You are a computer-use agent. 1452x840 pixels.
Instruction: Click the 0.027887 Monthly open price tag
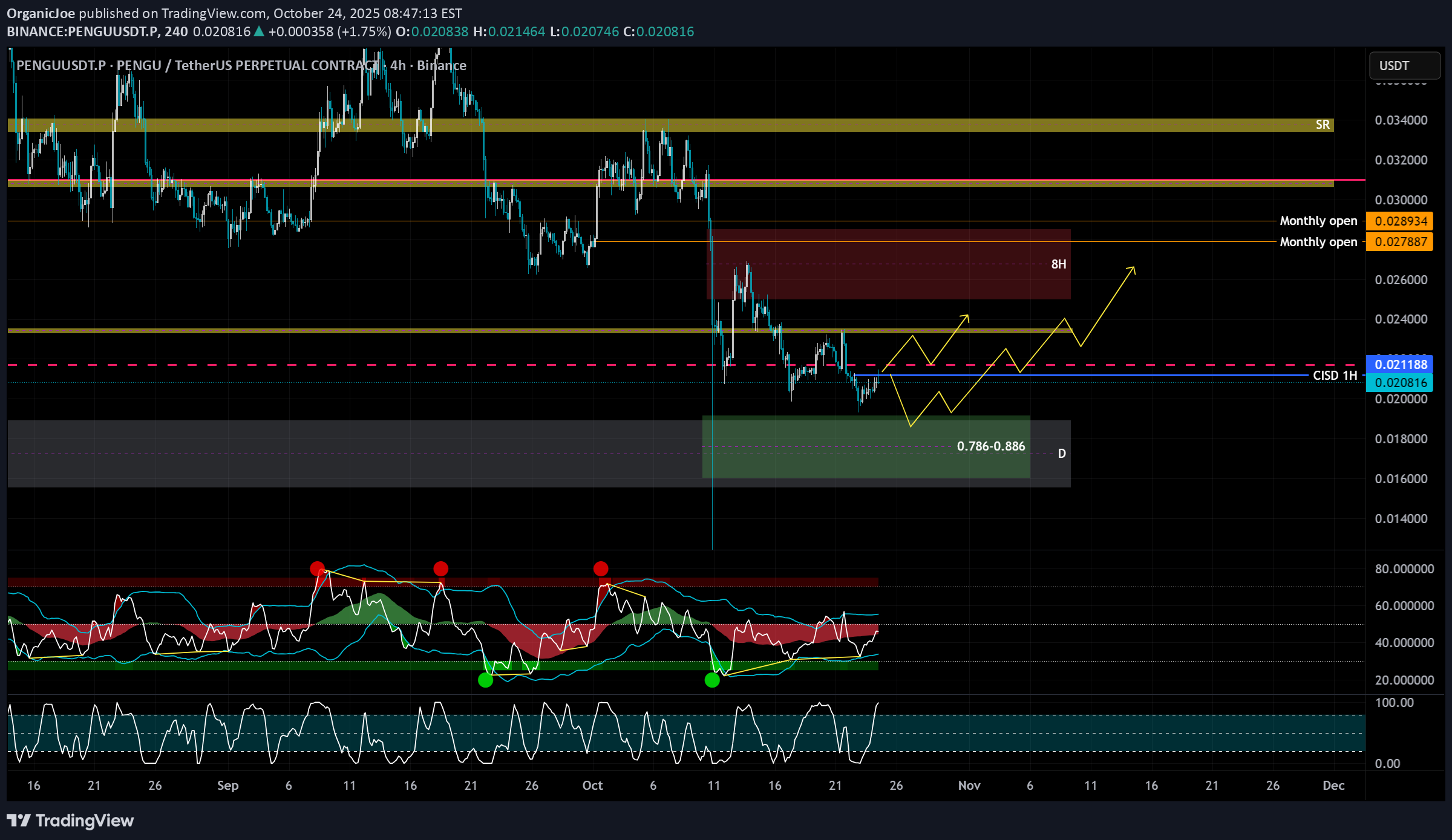pyautogui.click(x=1400, y=242)
